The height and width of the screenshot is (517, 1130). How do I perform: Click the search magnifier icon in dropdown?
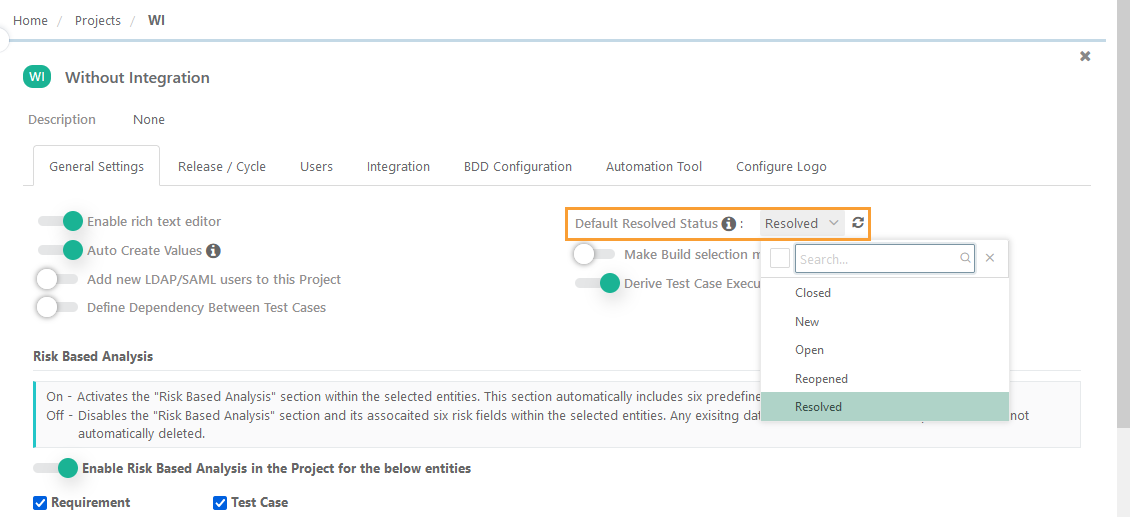[x=965, y=258]
